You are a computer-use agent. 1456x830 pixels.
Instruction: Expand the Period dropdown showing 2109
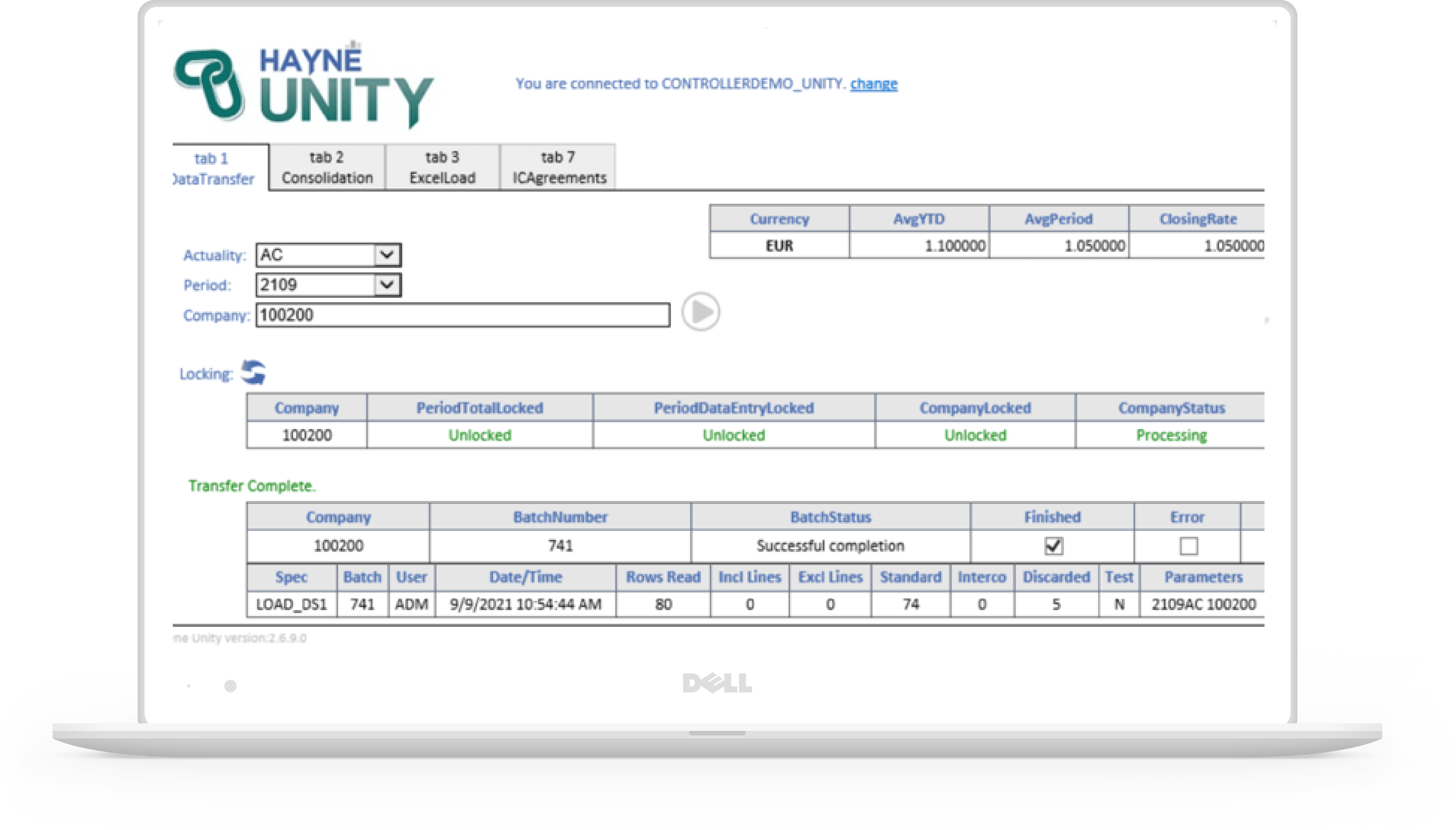pyautogui.click(x=329, y=285)
